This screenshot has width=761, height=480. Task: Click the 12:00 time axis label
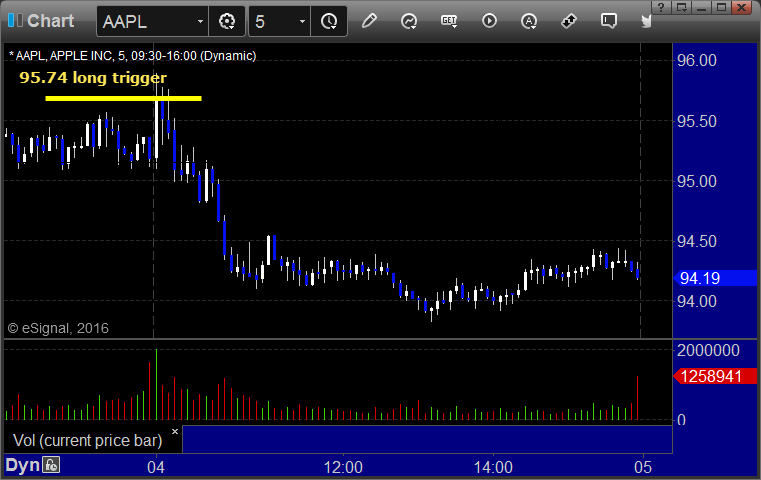pyautogui.click(x=343, y=467)
